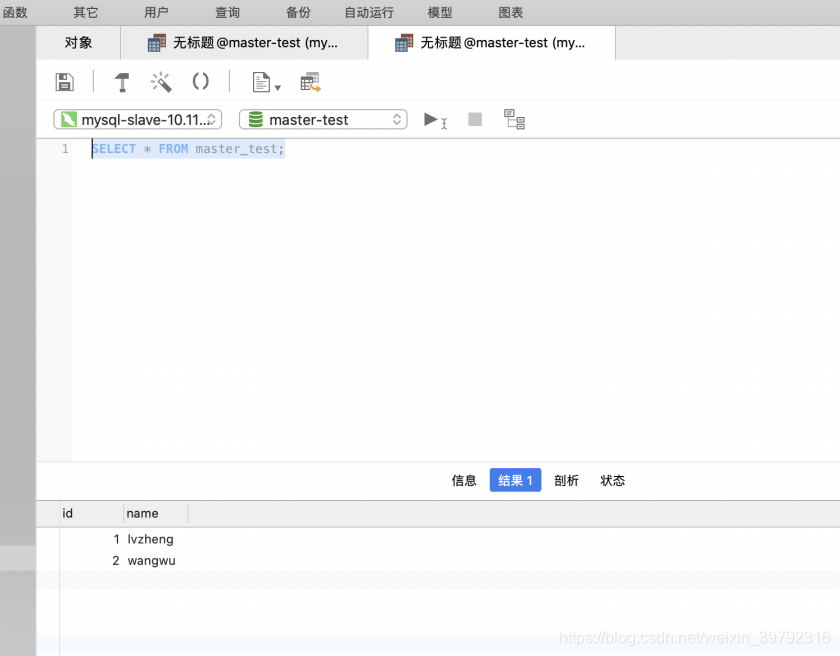840x656 pixels.
Task: Click the 自动运行 toolbar item
Action: point(369,12)
